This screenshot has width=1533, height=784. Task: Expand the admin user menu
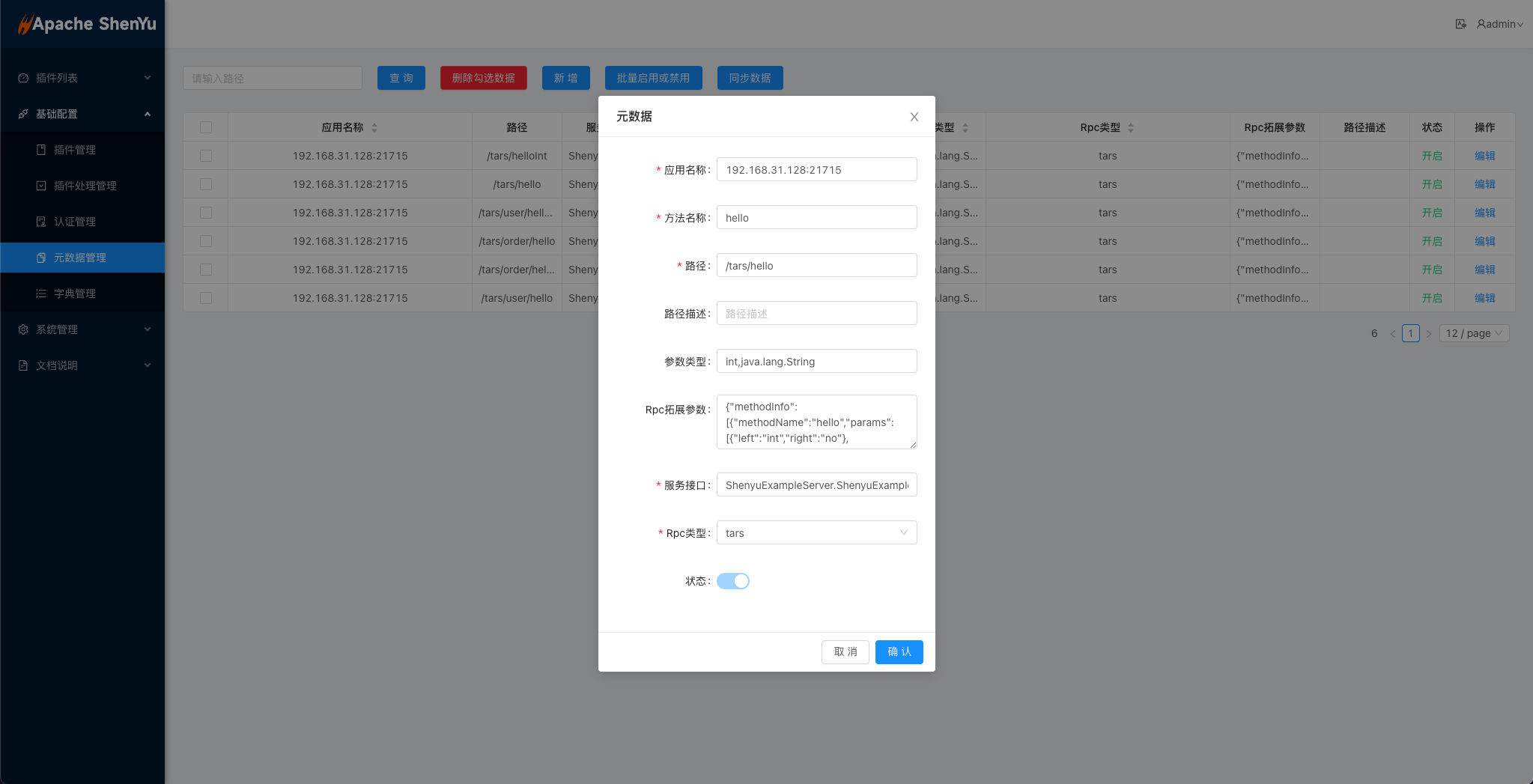(1499, 24)
